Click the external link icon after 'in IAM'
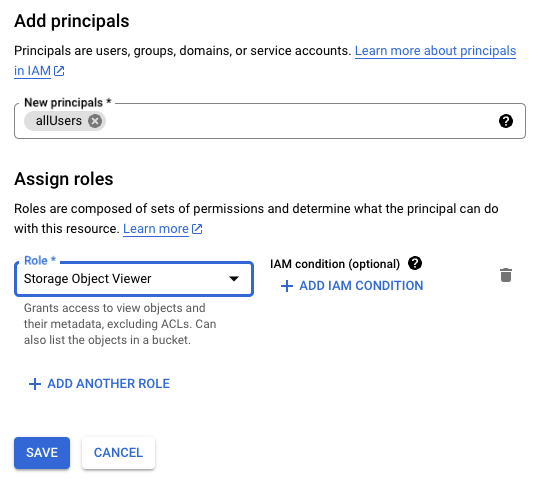 pos(59,71)
